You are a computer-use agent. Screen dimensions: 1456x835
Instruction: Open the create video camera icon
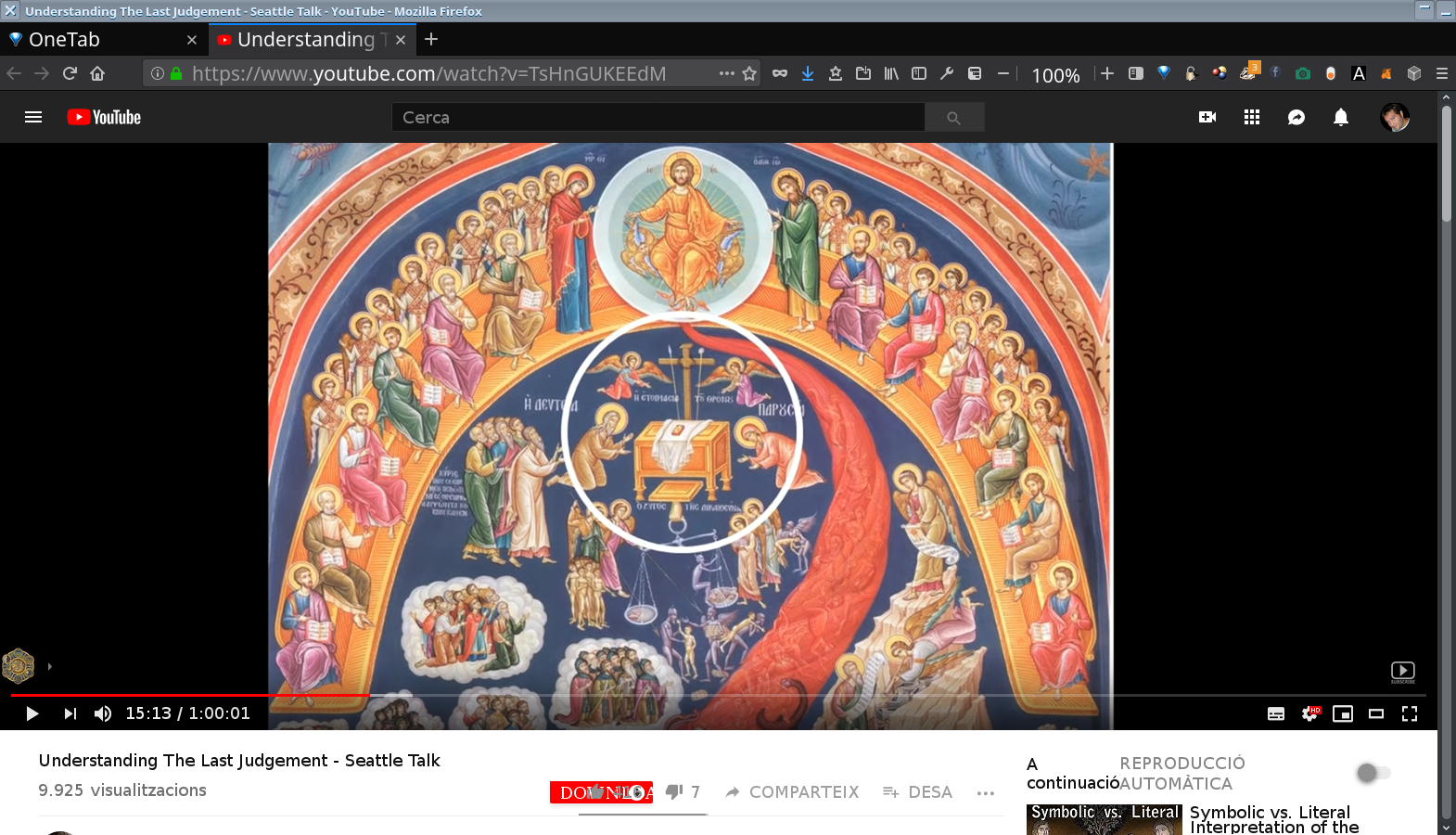point(1207,117)
